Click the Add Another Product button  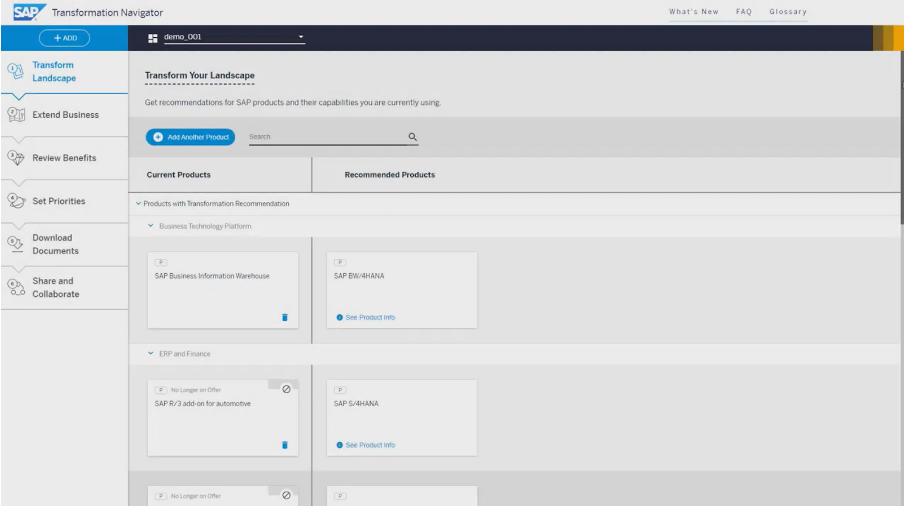[x=190, y=137]
